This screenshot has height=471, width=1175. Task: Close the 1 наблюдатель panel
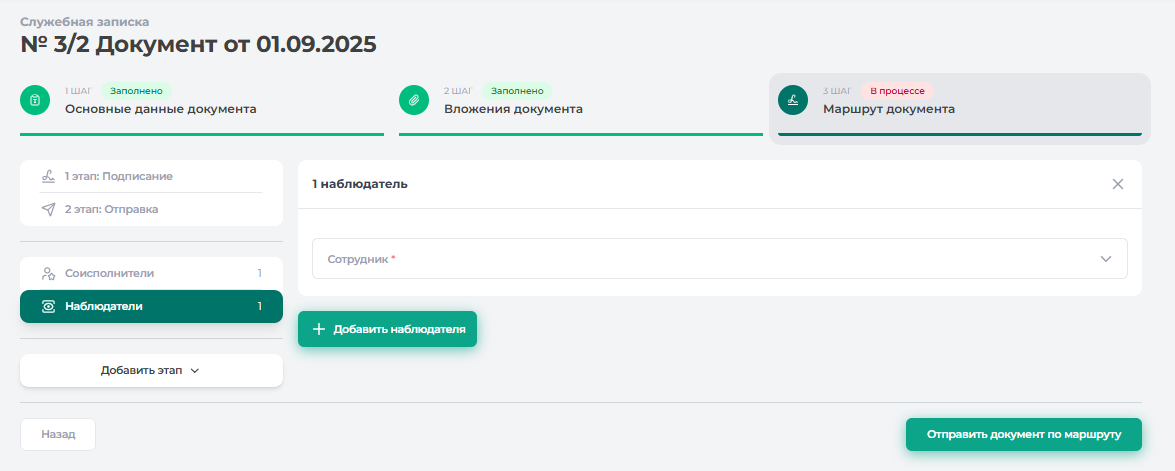coord(1118,184)
